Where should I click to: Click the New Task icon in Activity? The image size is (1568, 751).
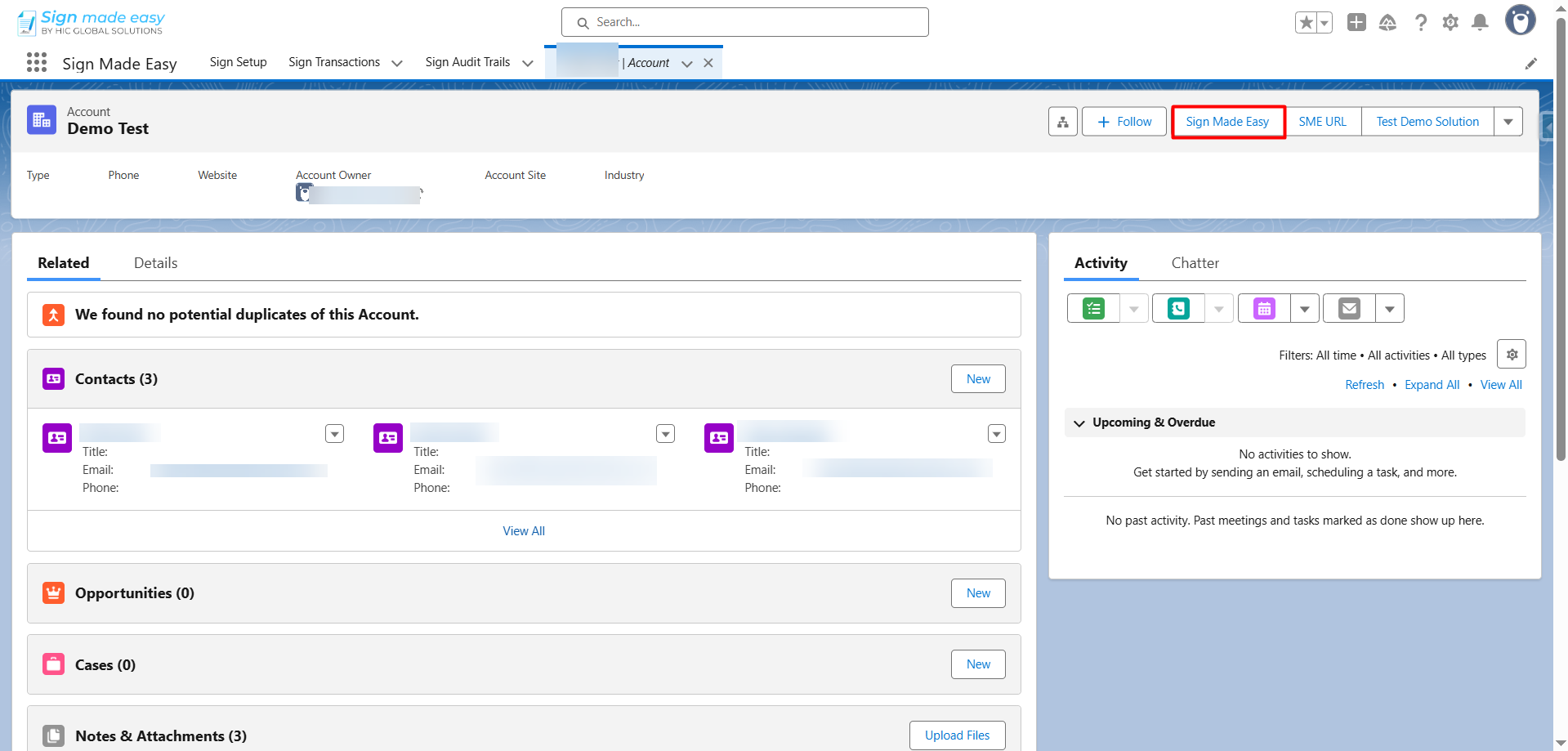pos(1093,309)
